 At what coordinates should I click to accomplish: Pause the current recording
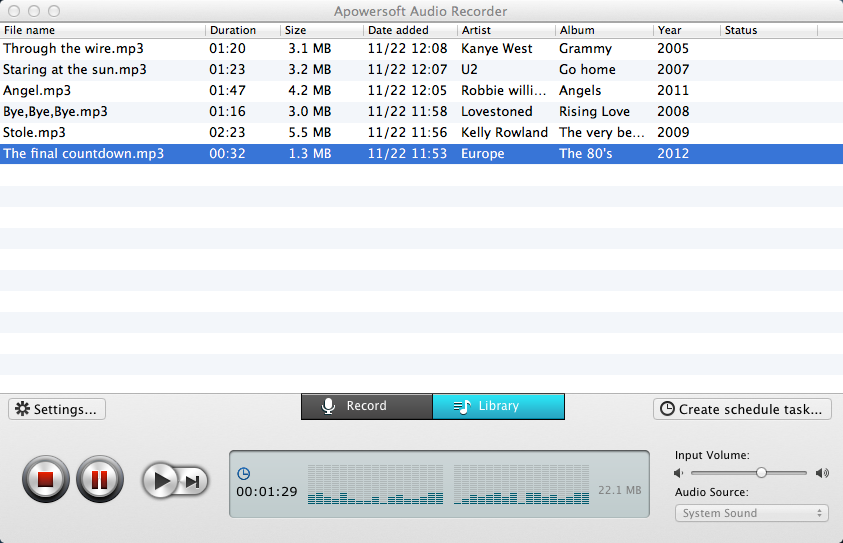(99, 479)
